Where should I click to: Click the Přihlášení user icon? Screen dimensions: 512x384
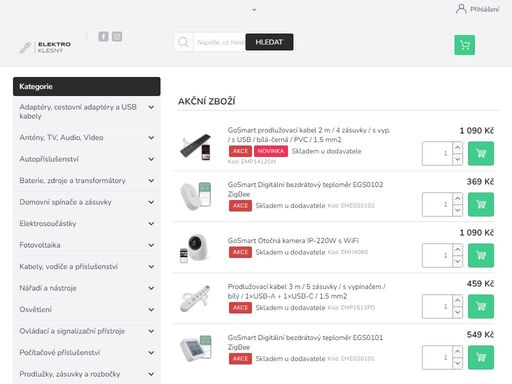(x=461, y=9)
